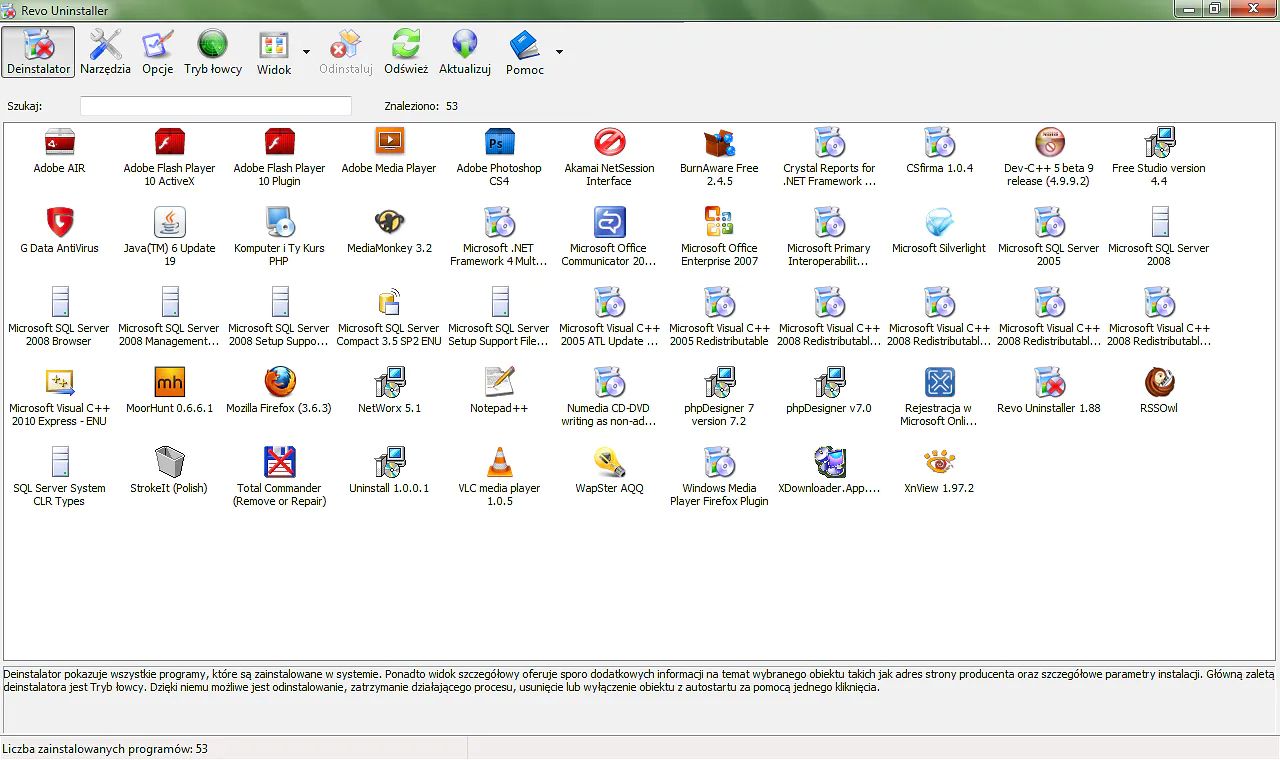The height and width of the screenshot is (760, 1280).
Task: Select Total Commander (Remove or Repair)
Action: tap(278, 470)
